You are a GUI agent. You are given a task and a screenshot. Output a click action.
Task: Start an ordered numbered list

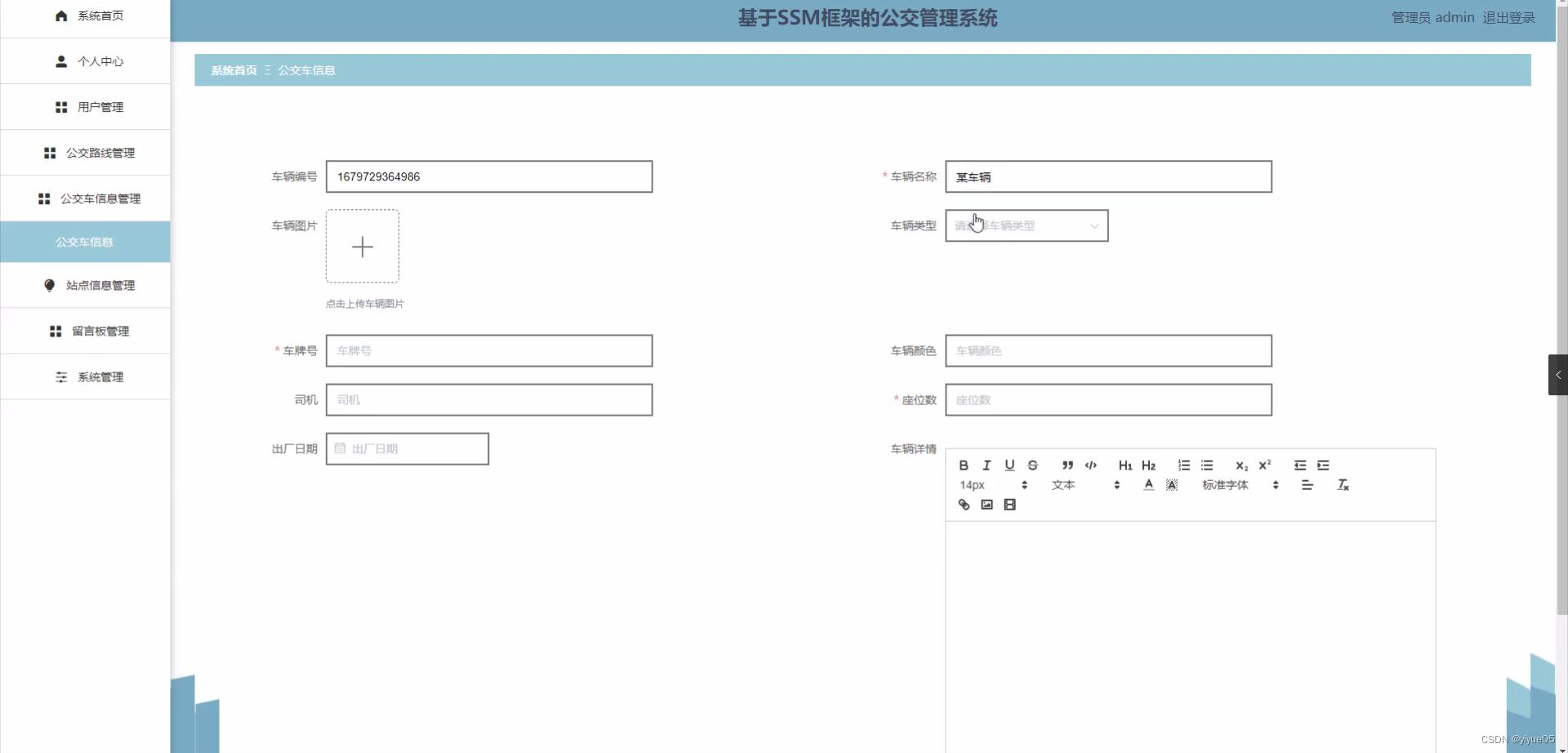pos(1184,466)
